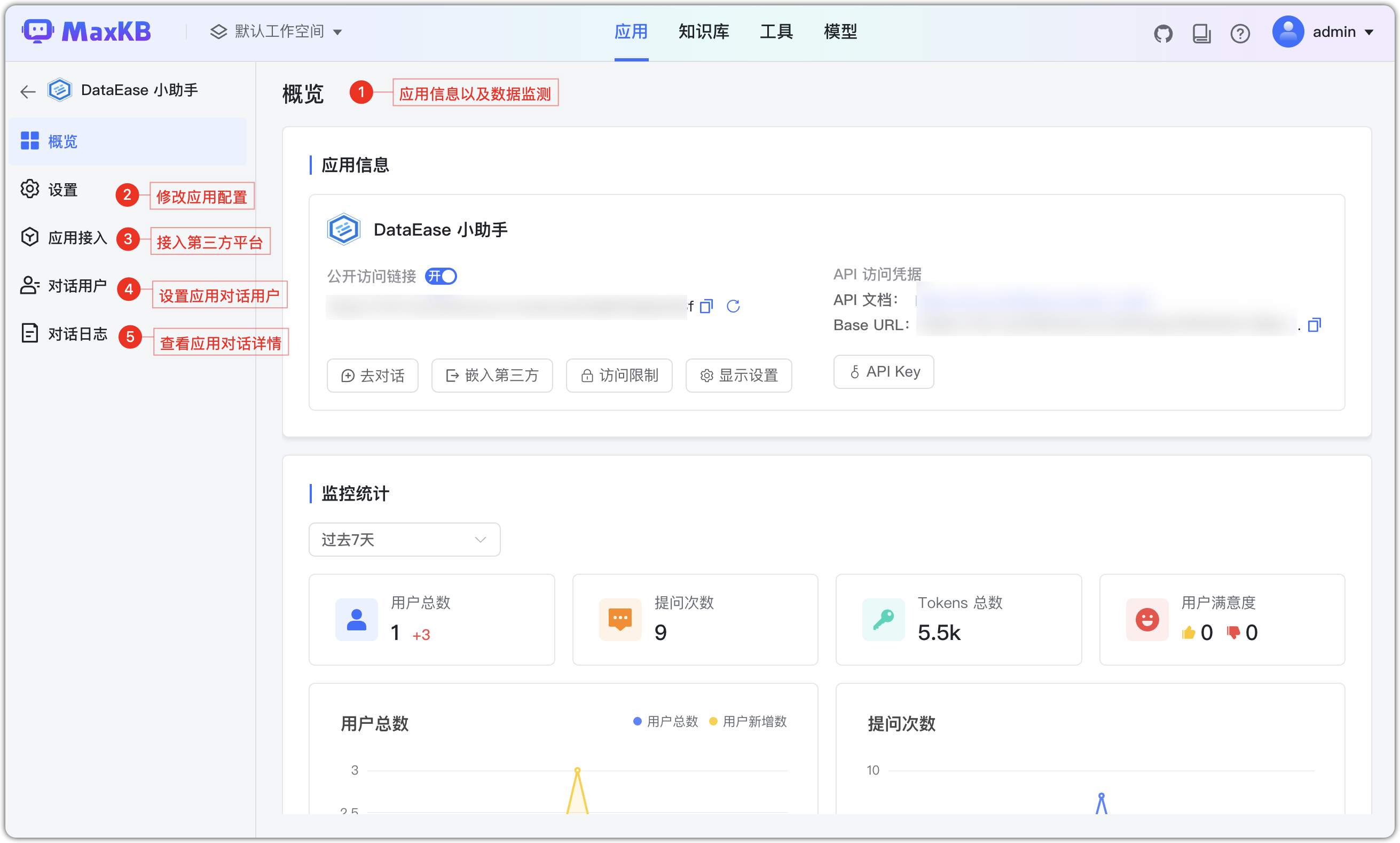Click the 设置 gear icon in the sidebar

[29, 189]
